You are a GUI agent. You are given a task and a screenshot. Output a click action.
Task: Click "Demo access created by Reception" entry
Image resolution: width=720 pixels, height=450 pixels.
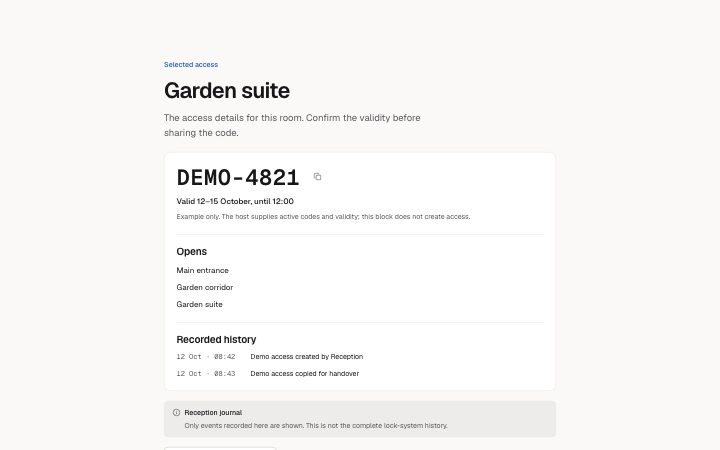307,357
